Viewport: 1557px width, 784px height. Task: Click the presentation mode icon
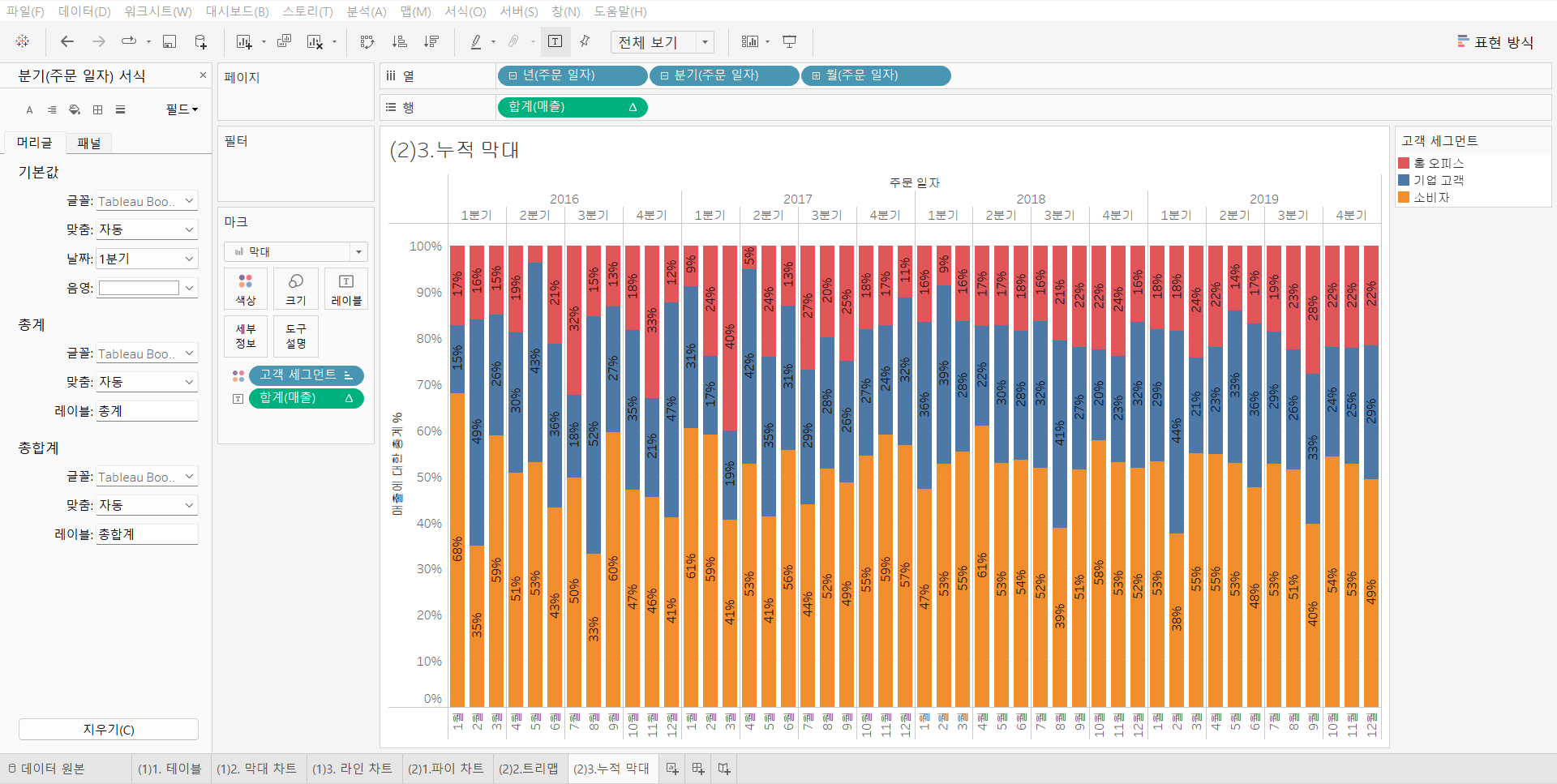point(789,41)
